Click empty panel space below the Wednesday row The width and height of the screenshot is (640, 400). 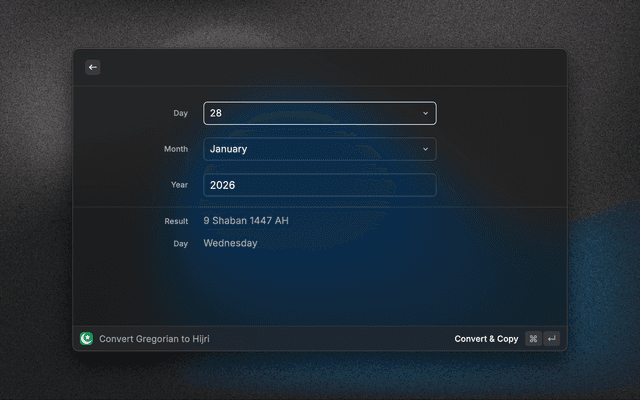[320, 290]
